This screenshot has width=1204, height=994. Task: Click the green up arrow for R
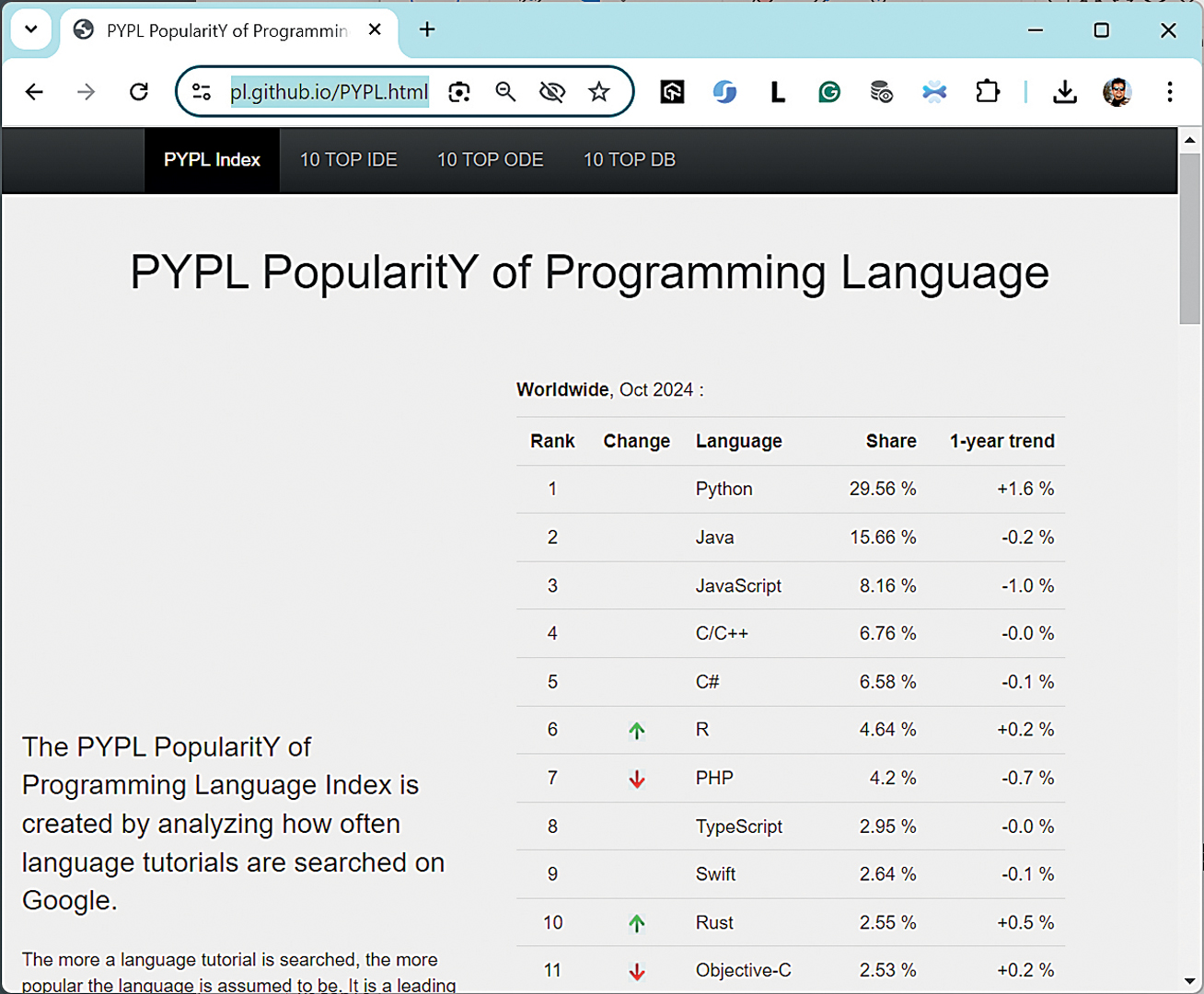pos(636,731)
